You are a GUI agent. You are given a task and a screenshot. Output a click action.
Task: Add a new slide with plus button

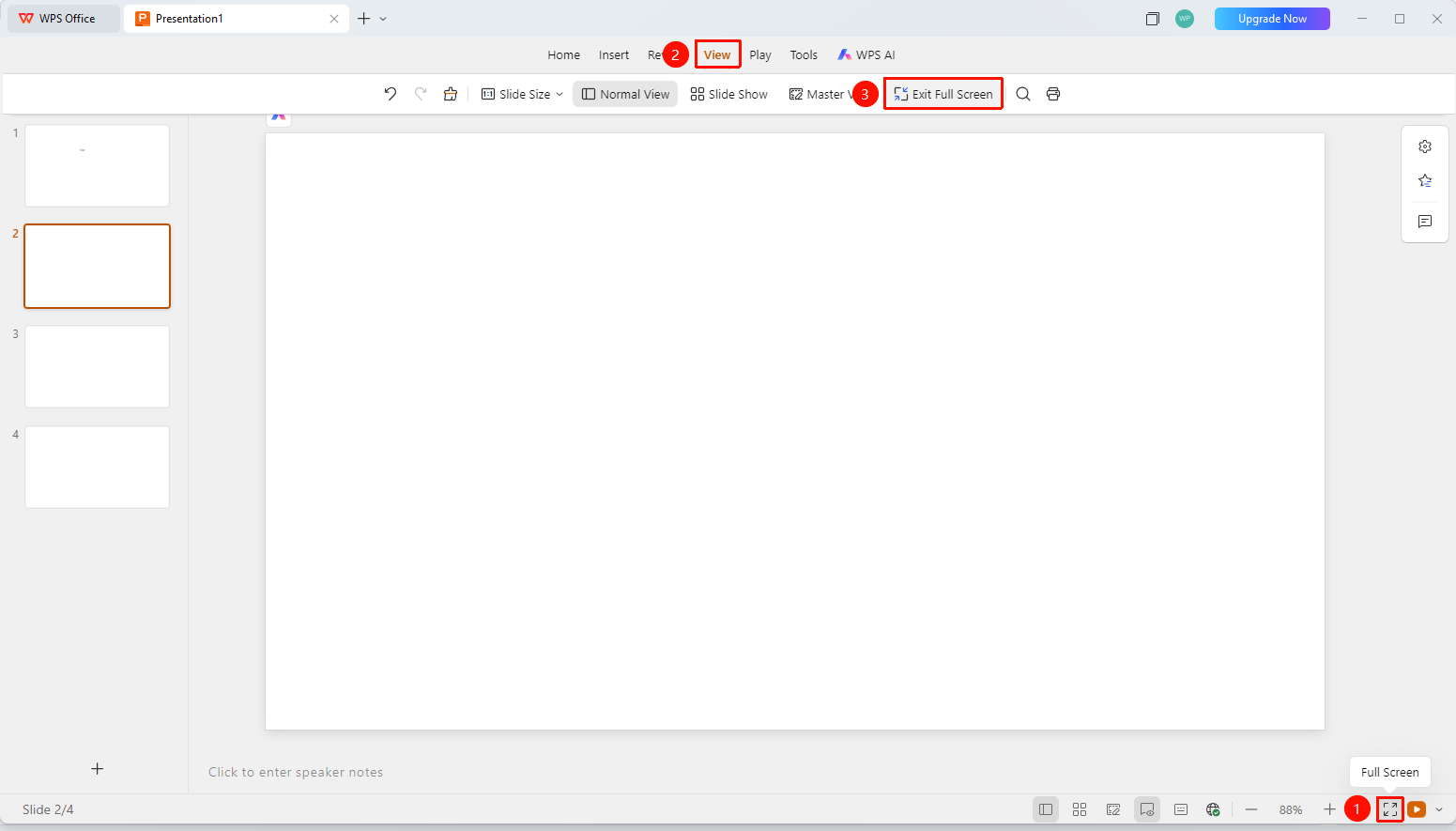click(x=97, y=769)
